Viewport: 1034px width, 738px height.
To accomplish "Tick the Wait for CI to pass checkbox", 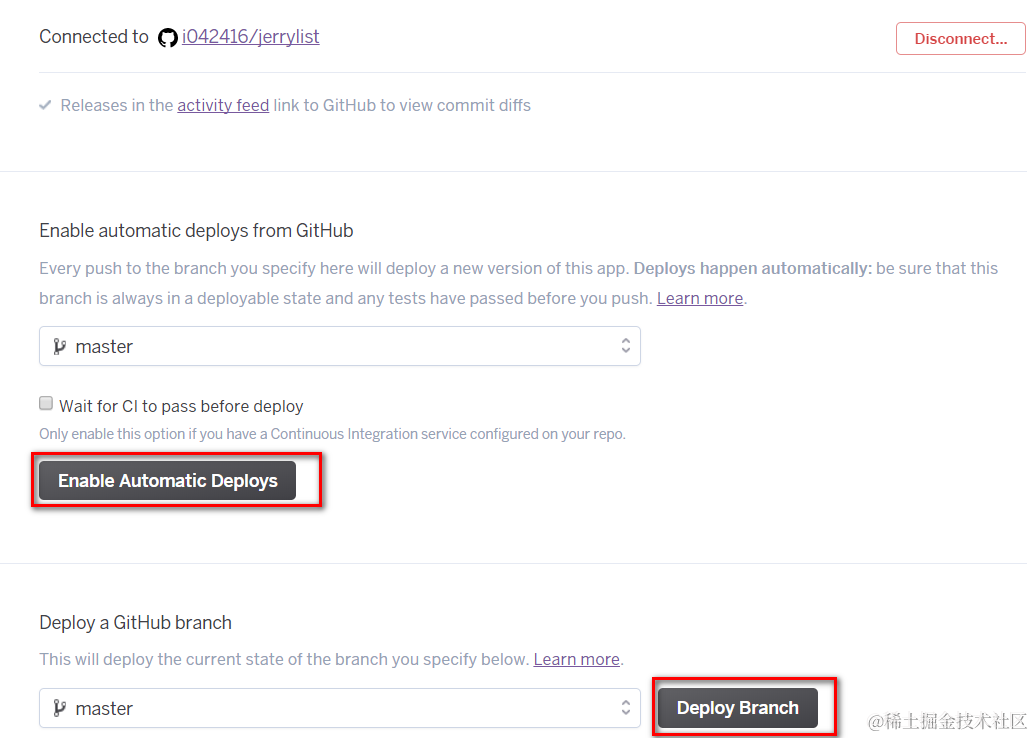I will (46, 404).
